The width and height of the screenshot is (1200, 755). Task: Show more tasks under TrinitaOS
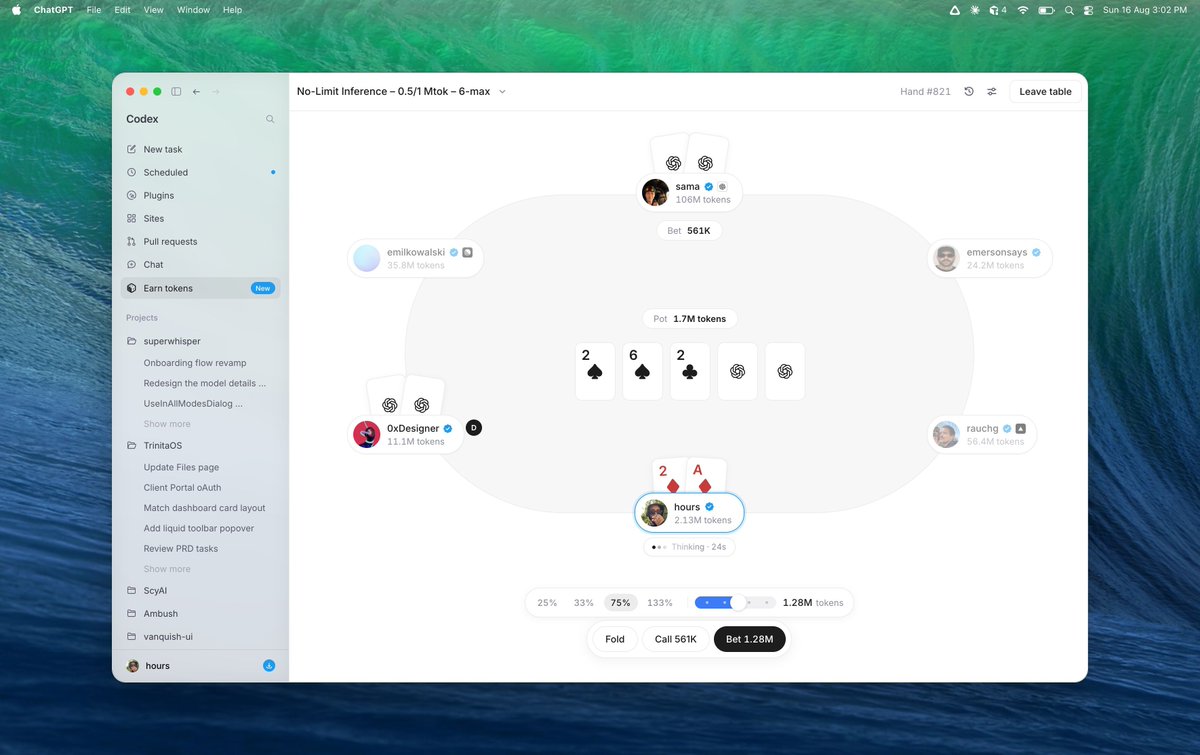pyautogui.click(x=167, y=569)
